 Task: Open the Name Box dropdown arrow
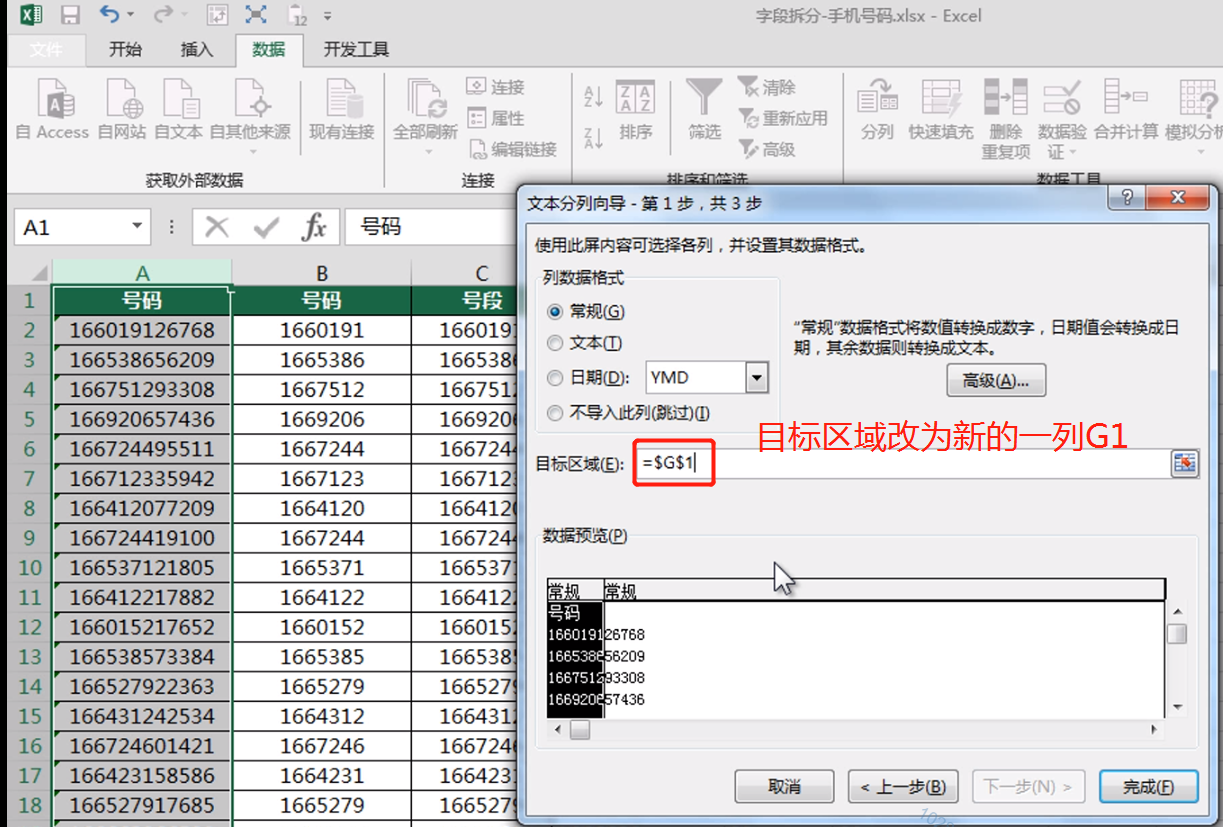click(137, 227)
